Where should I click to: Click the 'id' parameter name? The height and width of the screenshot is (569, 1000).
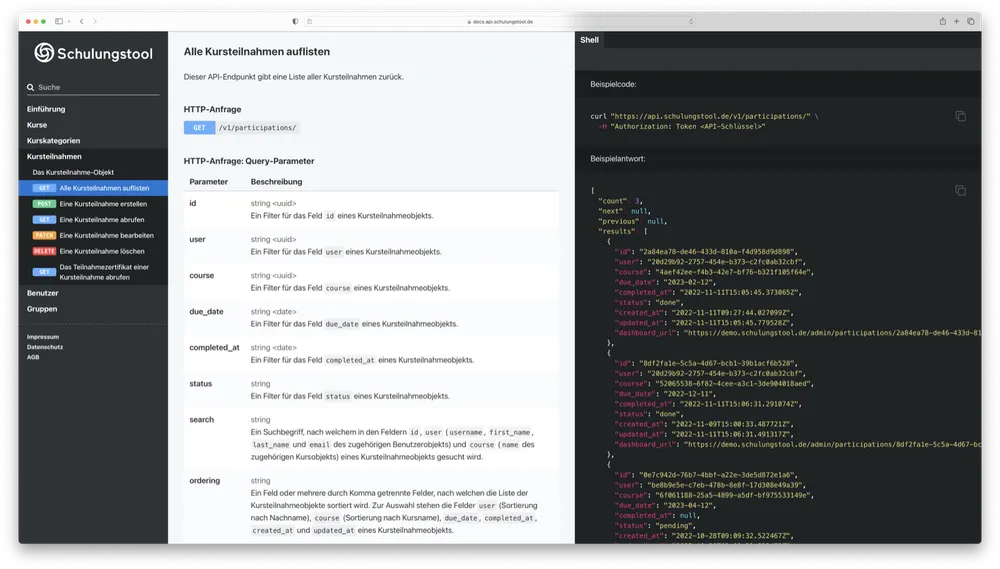[x=193, y=203]
